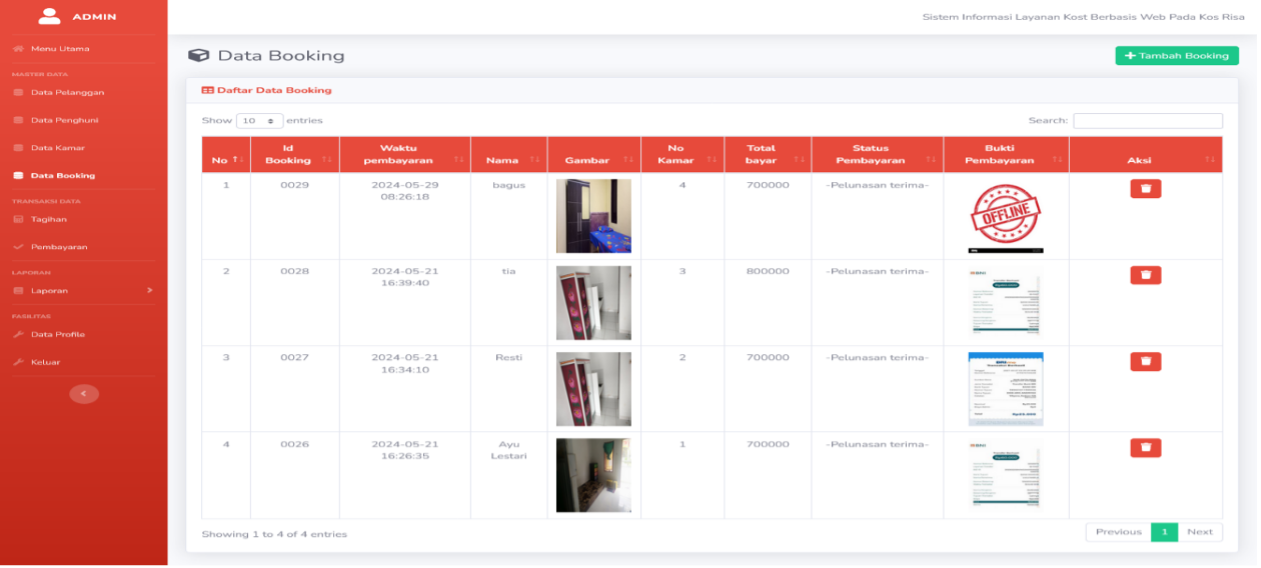Collapse sidebar with round arrow icon

tap(84, 394)
